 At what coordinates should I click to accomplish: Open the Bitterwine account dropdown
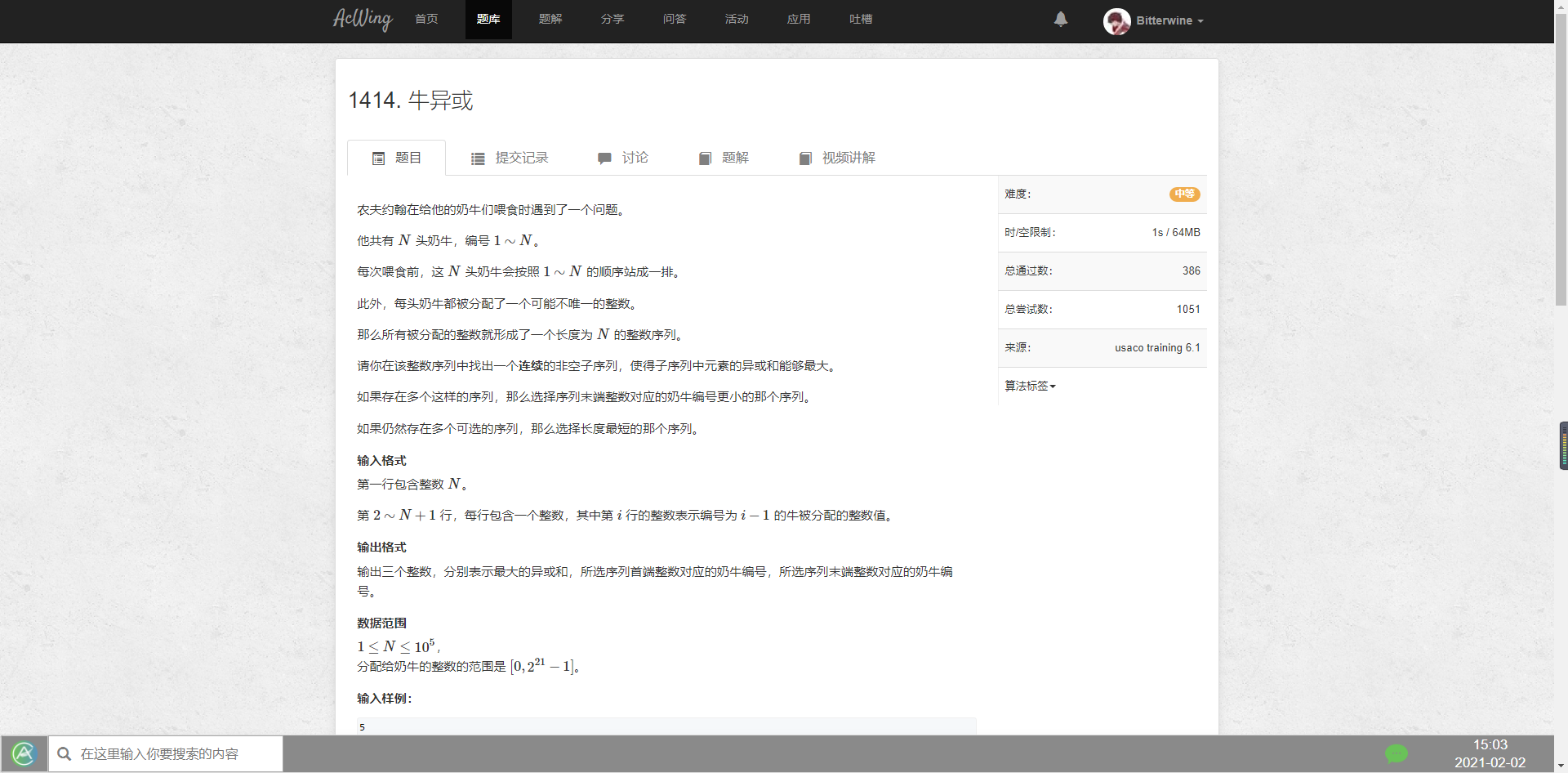(1169, 20)
